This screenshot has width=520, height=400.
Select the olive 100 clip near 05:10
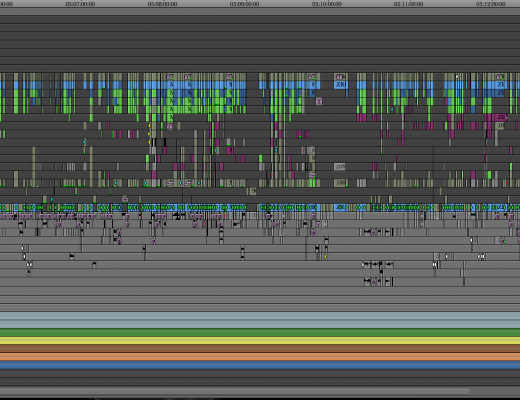[x=341, y=183]
